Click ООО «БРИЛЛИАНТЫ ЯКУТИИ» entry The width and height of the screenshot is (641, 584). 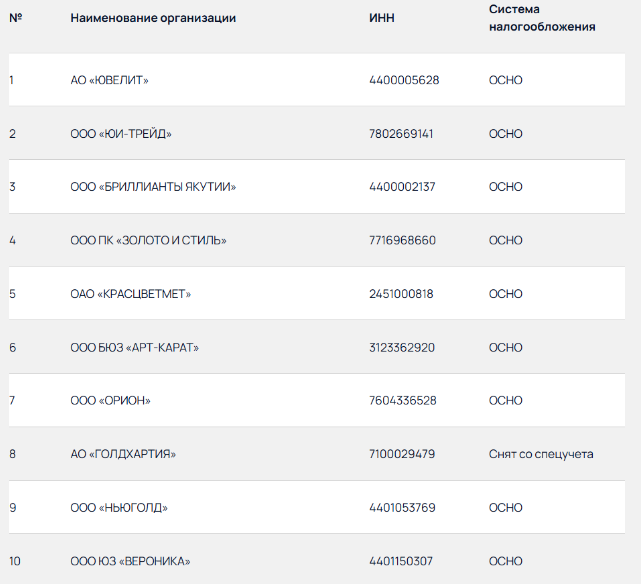[153, 187]
